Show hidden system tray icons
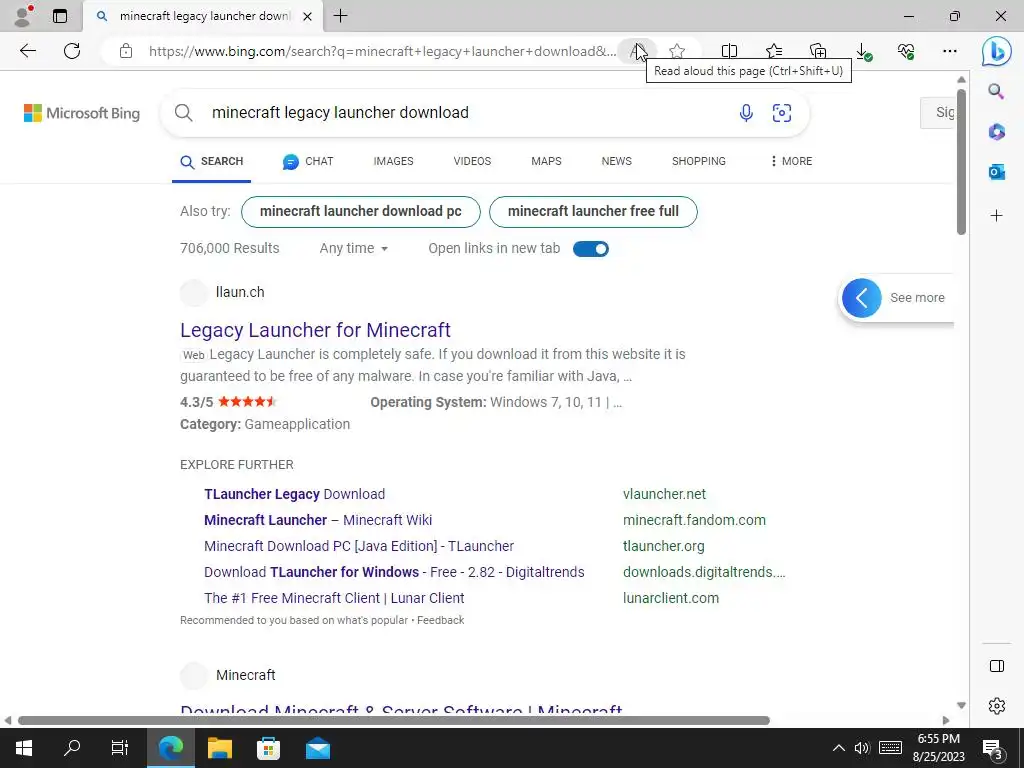Viewport: 1024px width, 768px height. 839,748
